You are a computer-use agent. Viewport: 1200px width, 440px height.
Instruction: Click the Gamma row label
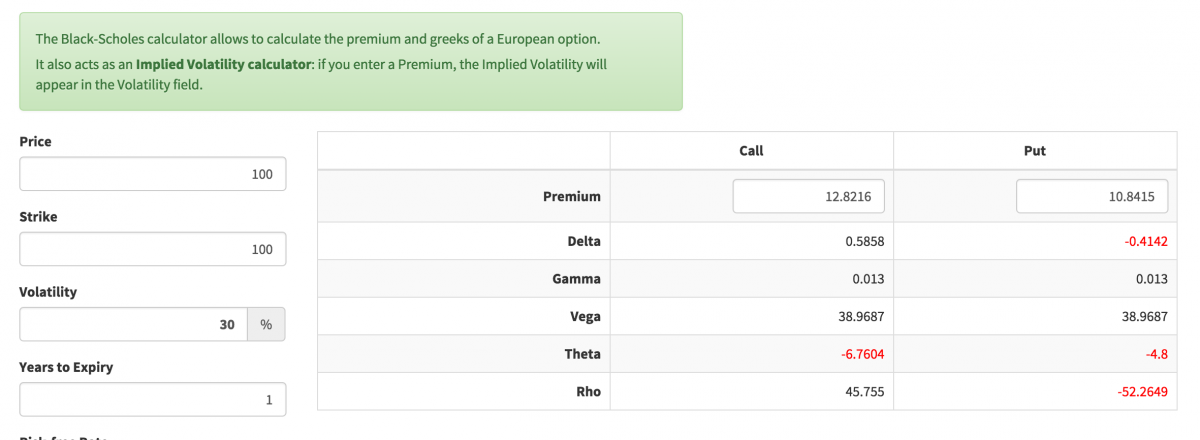tap(576, 279)
